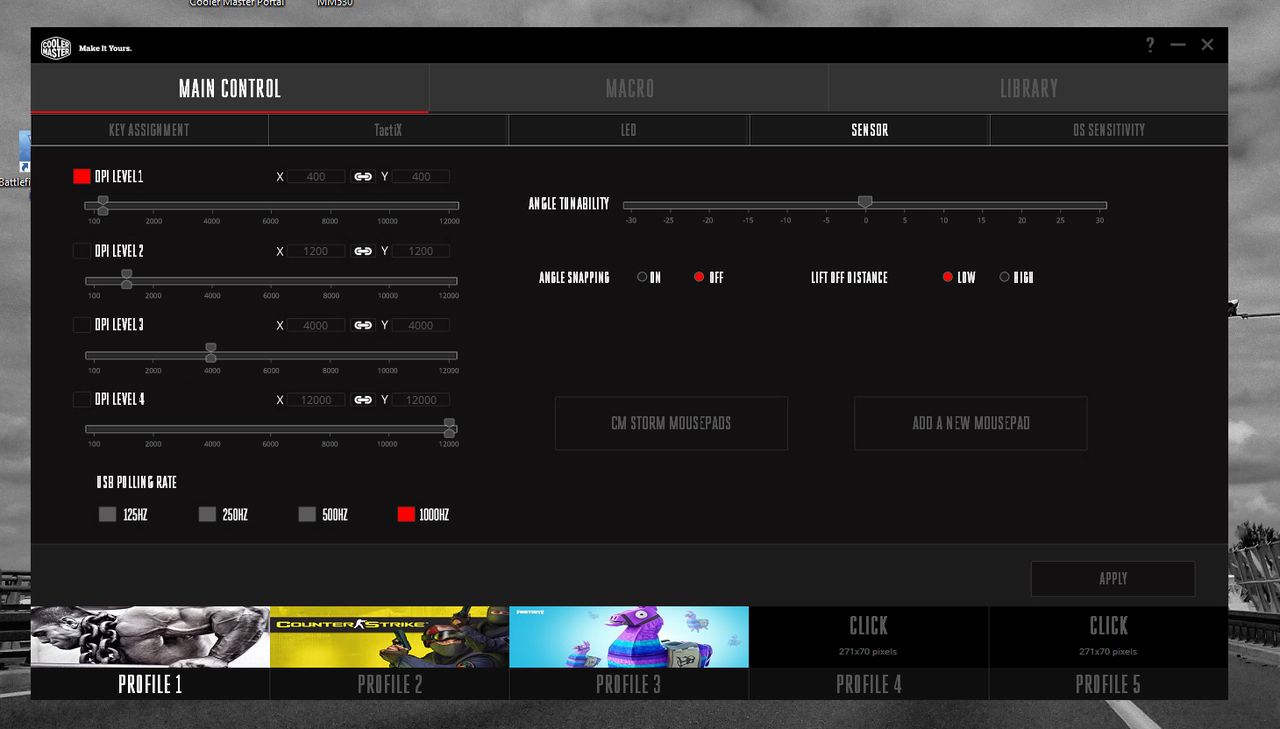Click Profile 4 image placeholder
The height and width of the screenshot is (729, 1280).
click(x=868, y=636)
